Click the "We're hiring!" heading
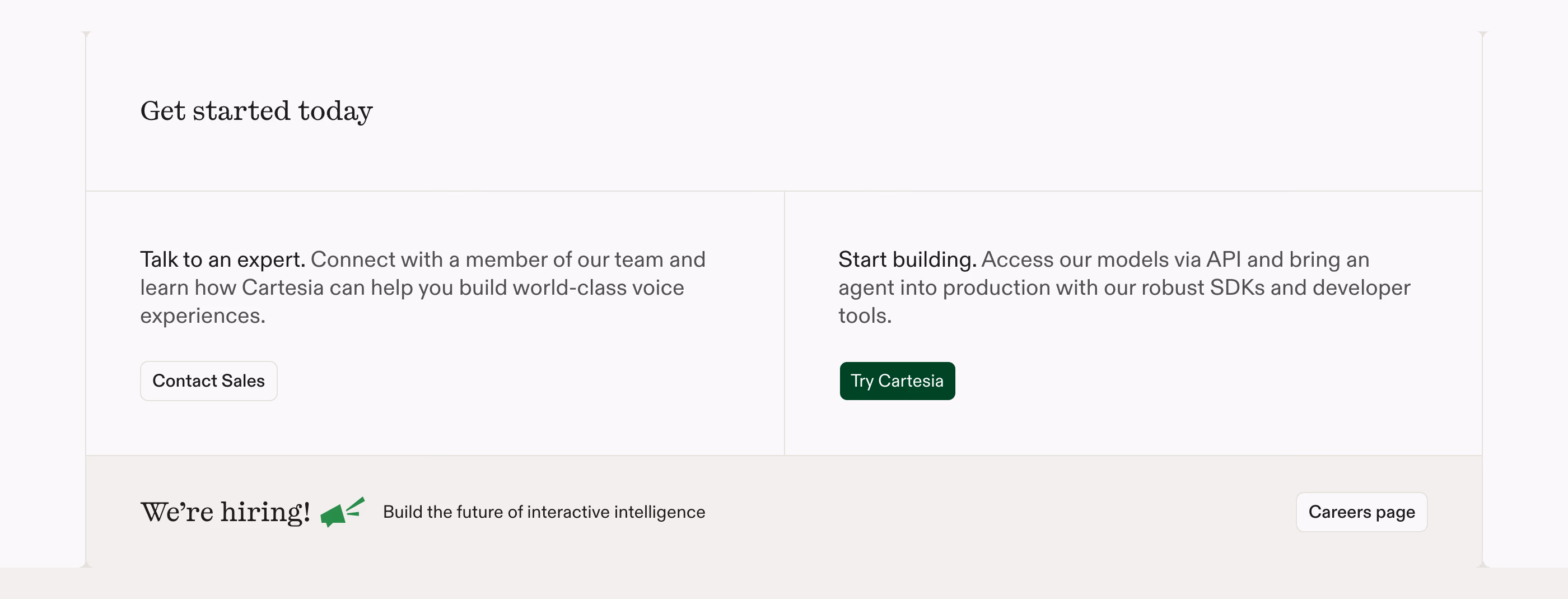Screen dimensions: 1568x599 coord(225,512)
